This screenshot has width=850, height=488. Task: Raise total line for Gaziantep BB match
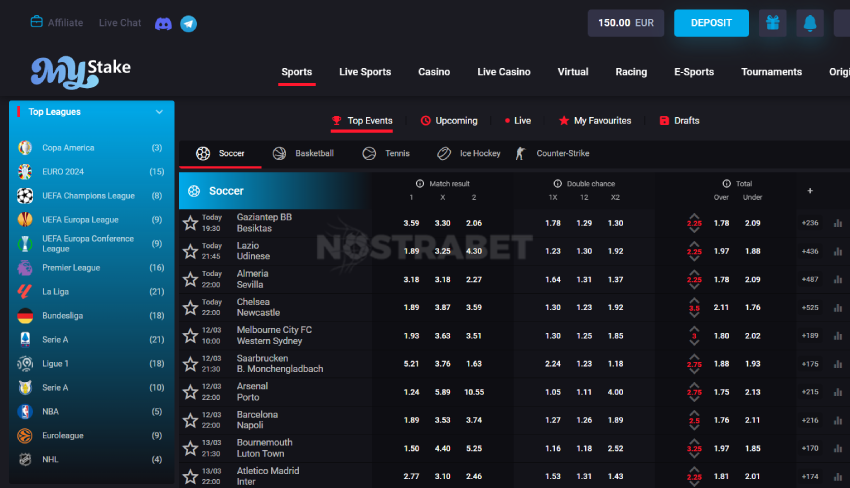[x=694, y=216]
